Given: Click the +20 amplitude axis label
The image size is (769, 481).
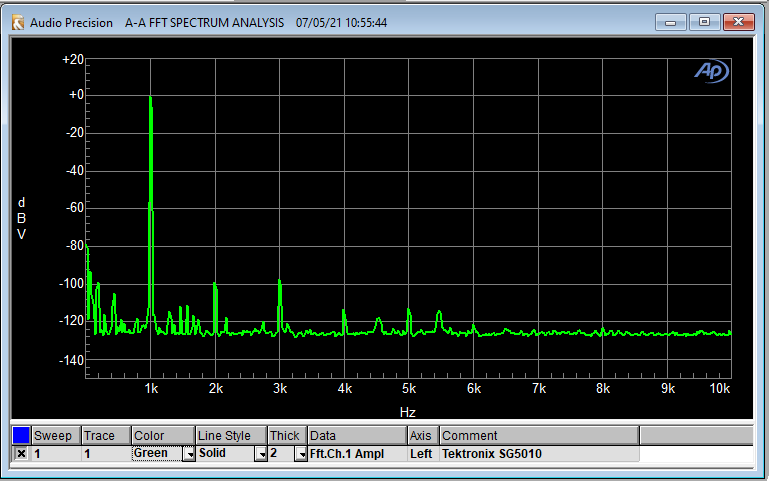Looking at the screenshot, I should click(73, 59).
